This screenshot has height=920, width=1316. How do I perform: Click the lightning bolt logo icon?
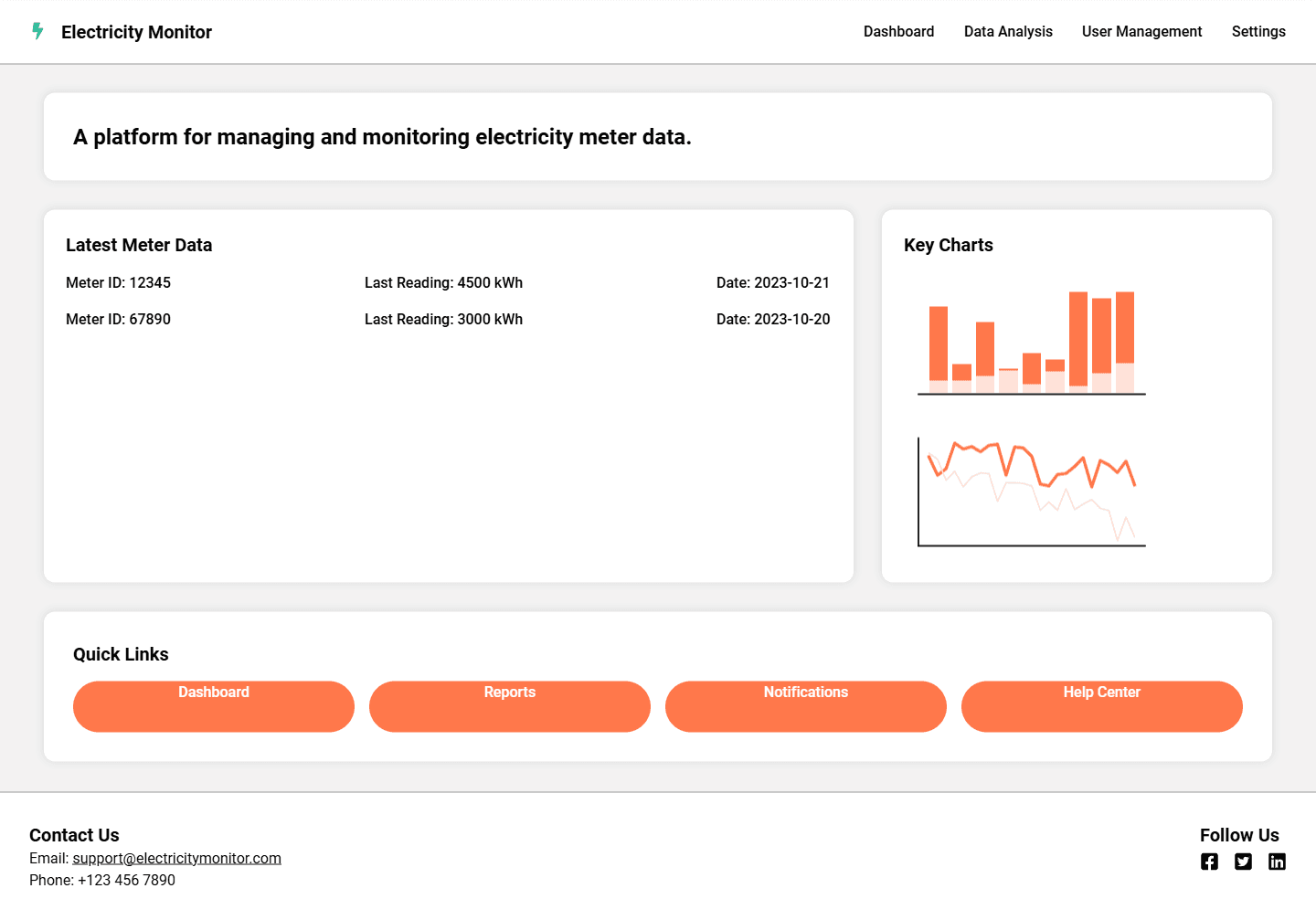pyautogui.click(x=37, y=32)
